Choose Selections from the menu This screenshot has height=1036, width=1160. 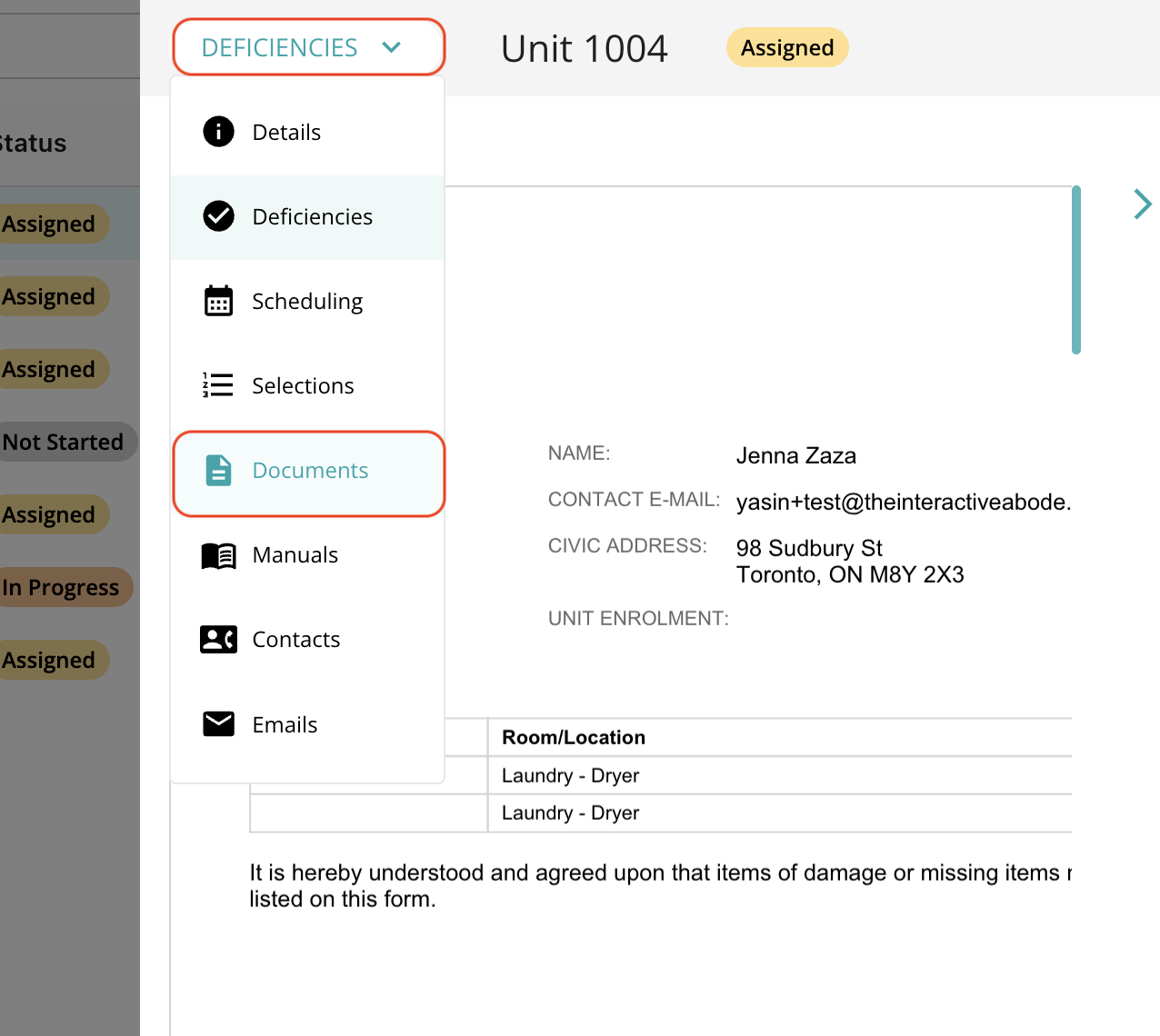307,386
